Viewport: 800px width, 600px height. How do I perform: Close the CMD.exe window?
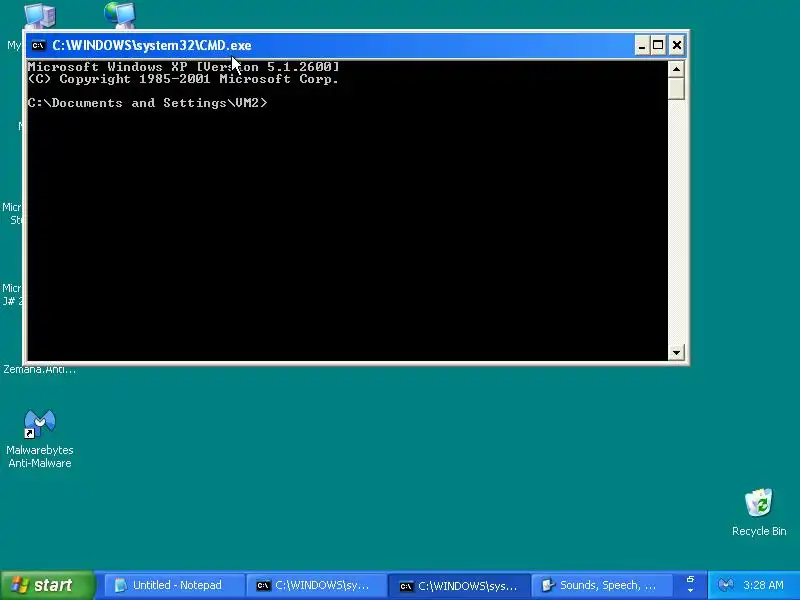(677, 45)
